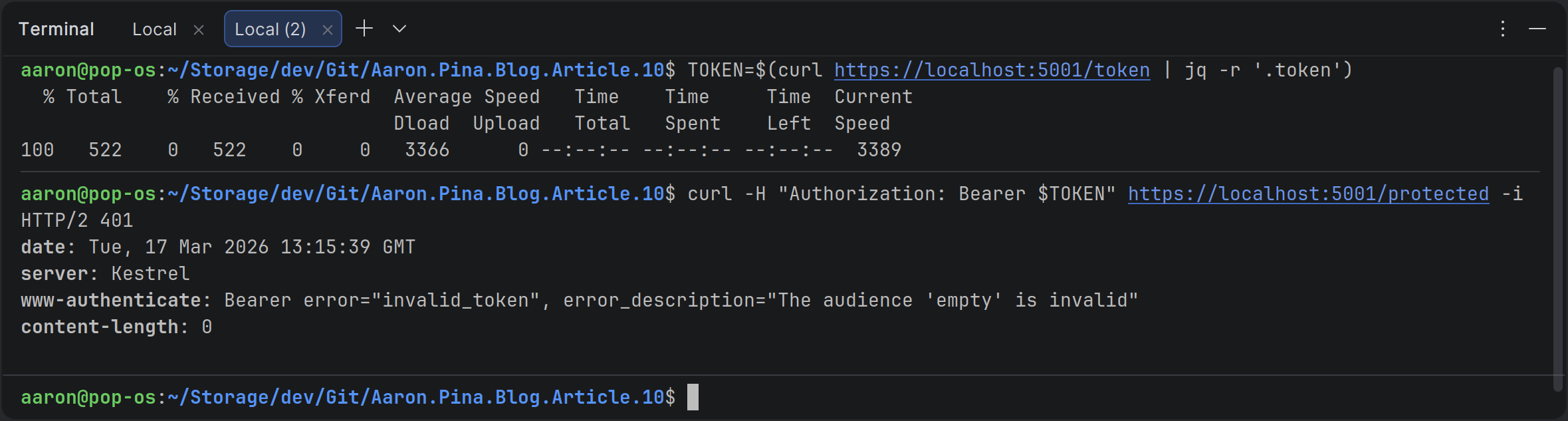Close the Local terminal tab
The image size is (1568, 421).
(x=199, y=30)
